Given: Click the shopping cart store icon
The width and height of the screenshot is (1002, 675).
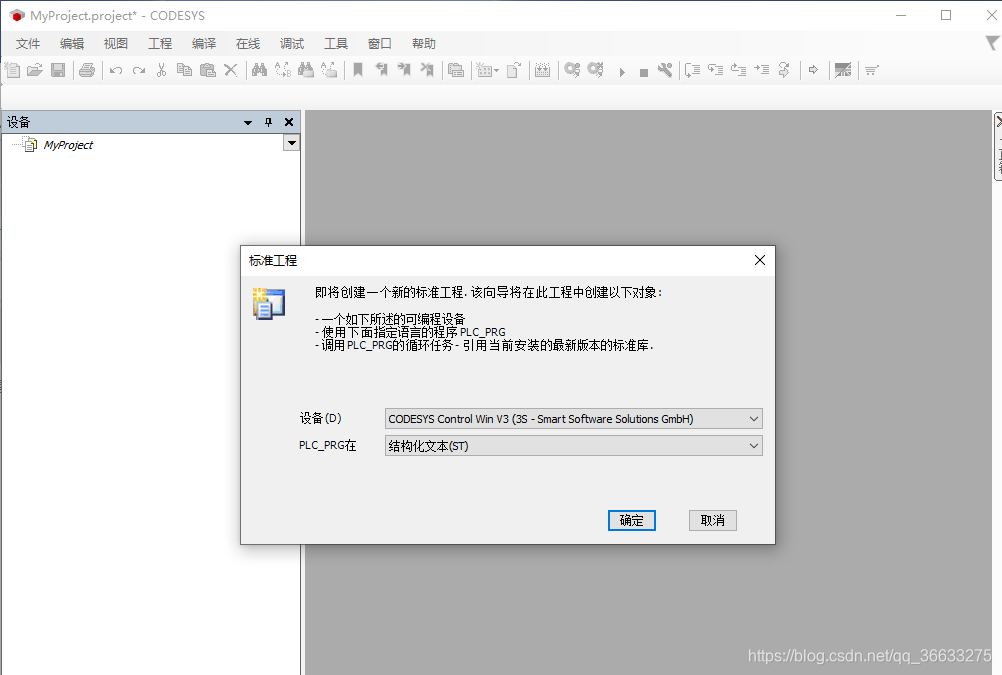Looking at the screenshot, I should [872, 70].
